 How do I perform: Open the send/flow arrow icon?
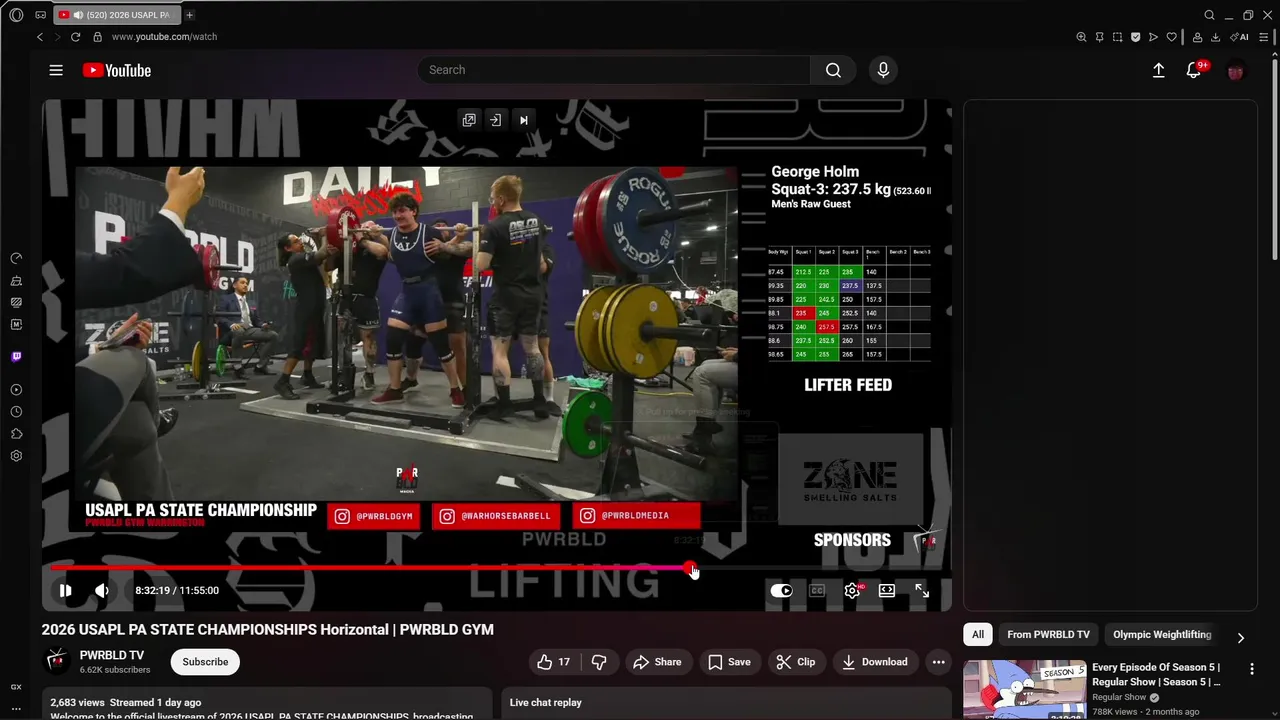(x=1153, y=37)
